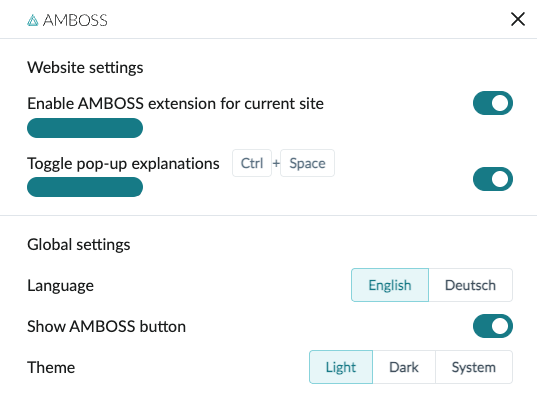This screenshot has width=537, height=393.
Task: Choose System theme
Action: tap(474, 367)
